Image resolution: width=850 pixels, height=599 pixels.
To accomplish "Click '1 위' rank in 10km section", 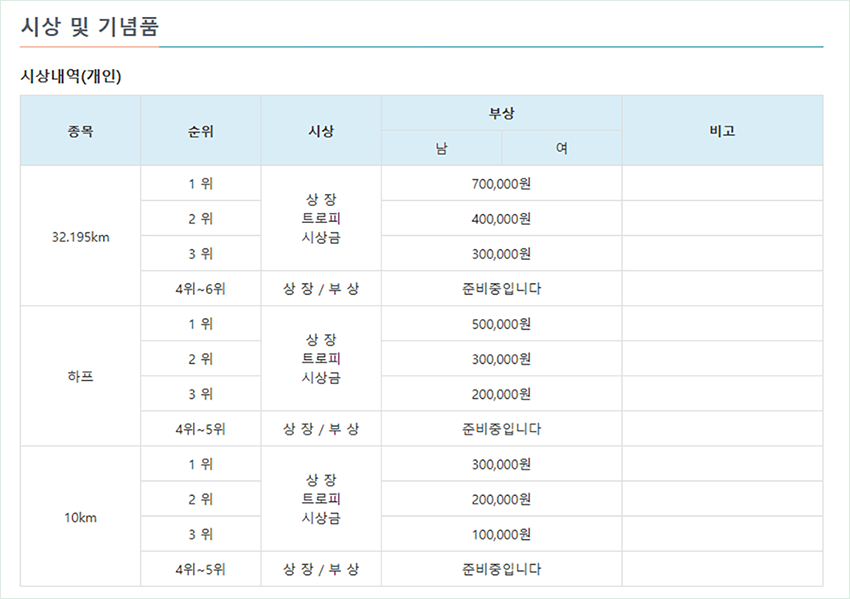I will 201,464.
